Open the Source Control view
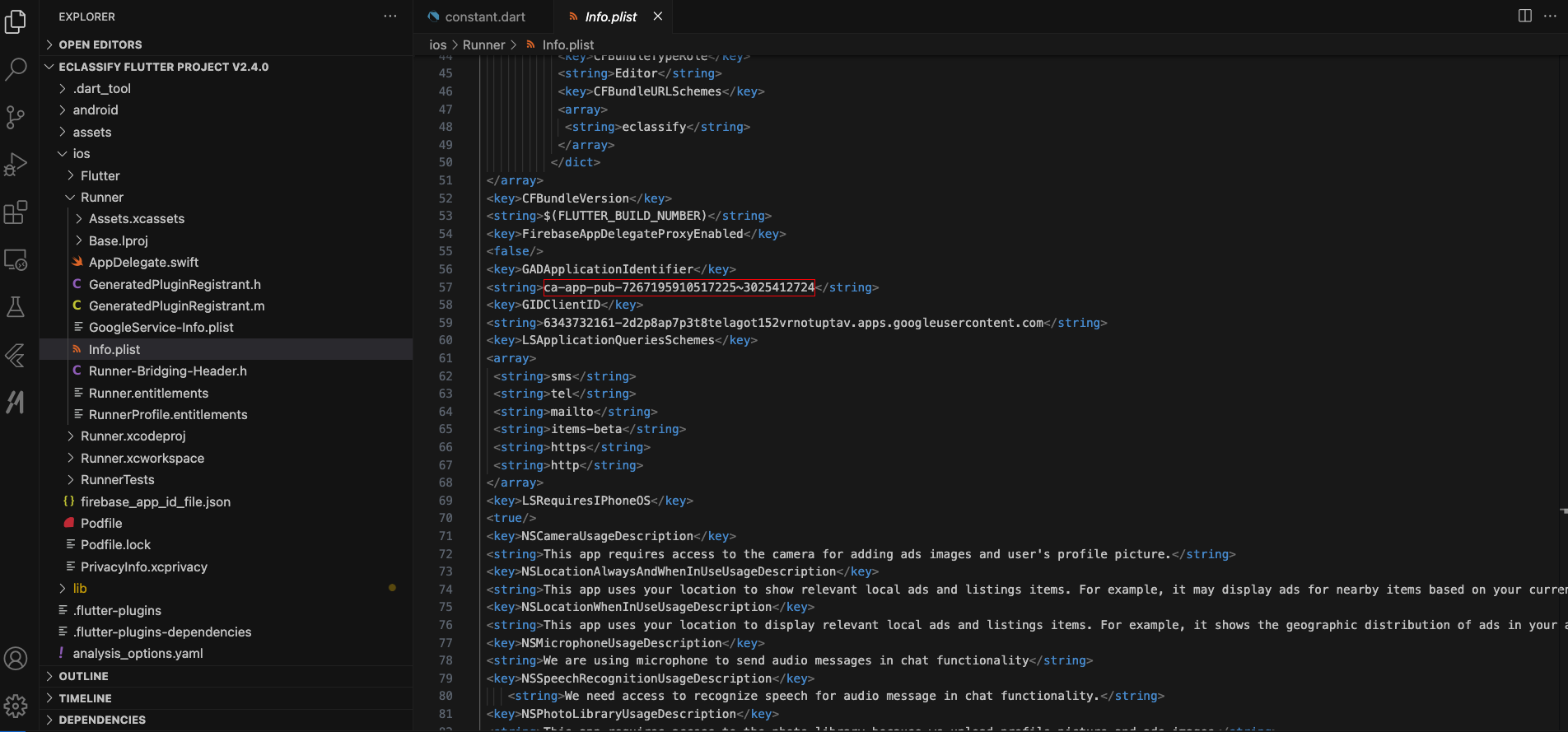 (x=16, y=117)
